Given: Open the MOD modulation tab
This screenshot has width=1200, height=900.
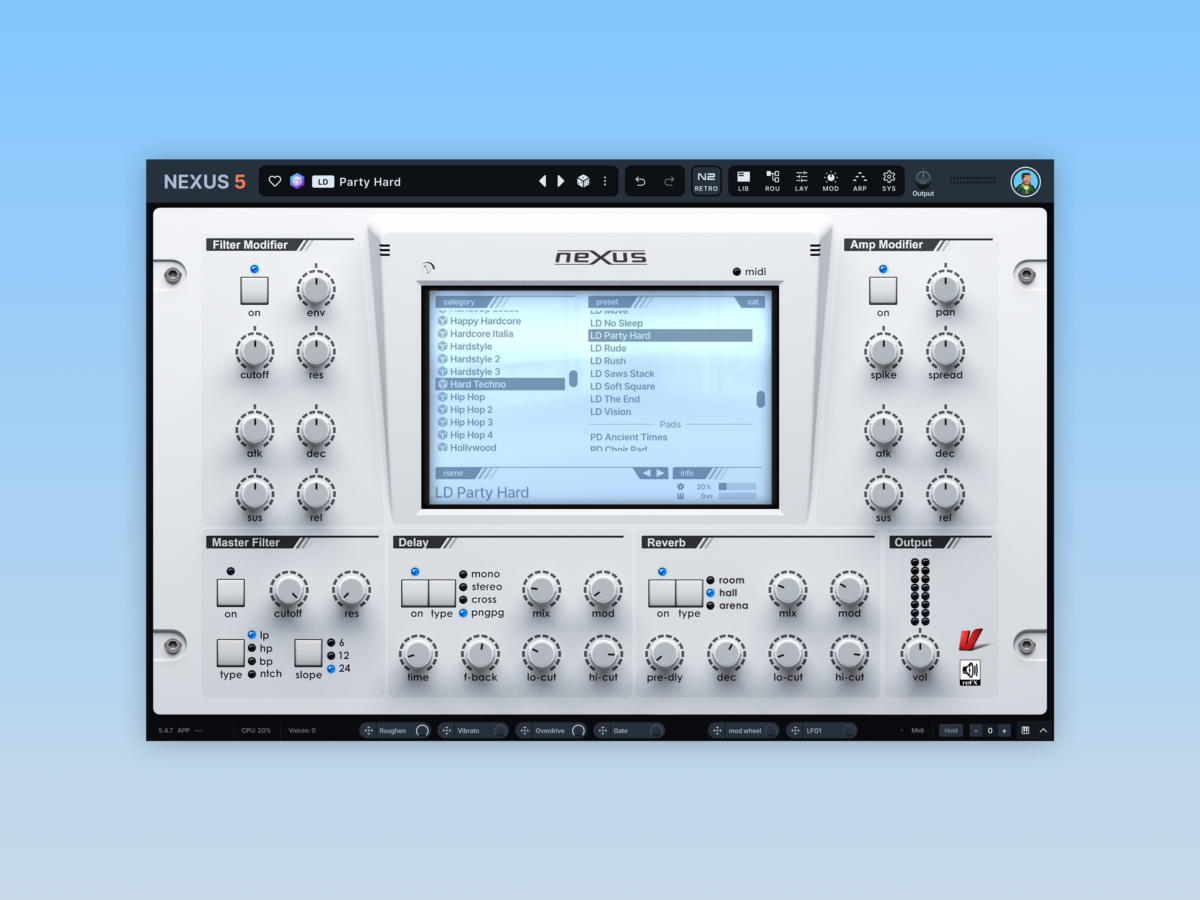Looking at the screenshot, I should point(831,181).
